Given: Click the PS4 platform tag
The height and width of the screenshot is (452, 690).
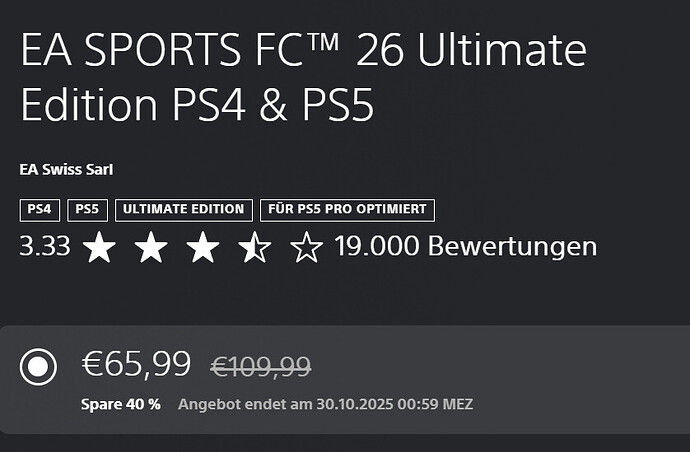Looking at the screenshot, I should click(x=39, y=210).
